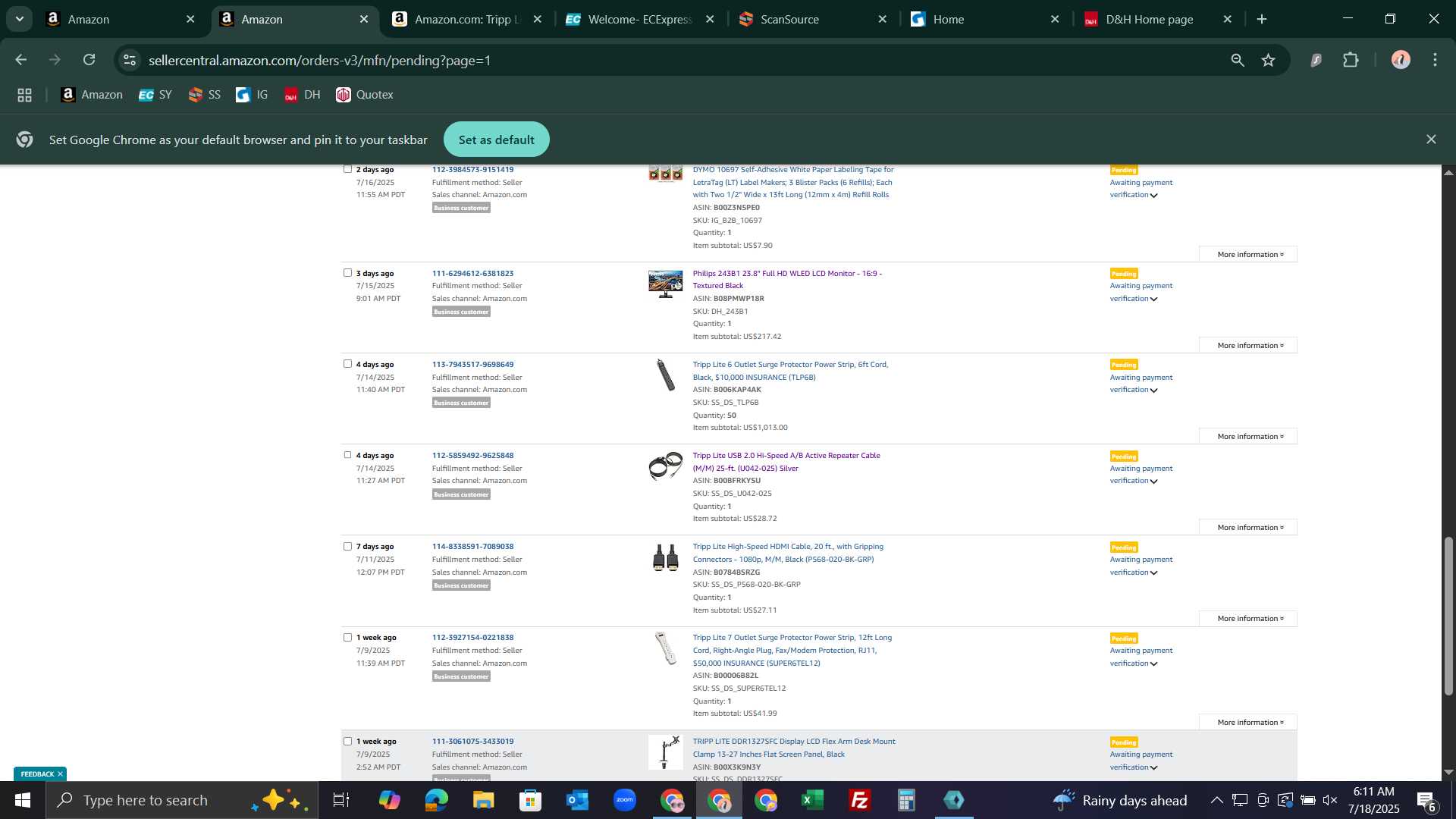Open Task View on the taskbar
Image resolution: width=1456 pixels, height=819 pixels.
[341, 800]
